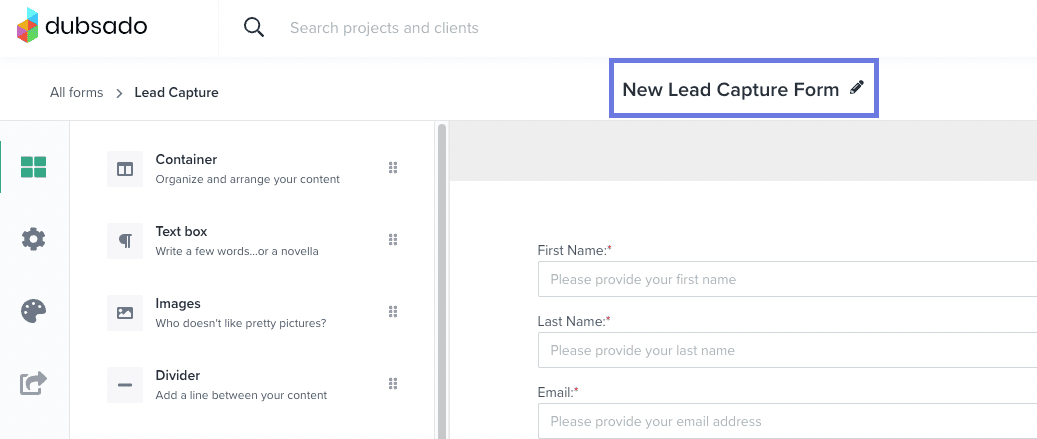Click the pencil icon to rename form
The image size is (1037, 439).
tap(856, 88)
